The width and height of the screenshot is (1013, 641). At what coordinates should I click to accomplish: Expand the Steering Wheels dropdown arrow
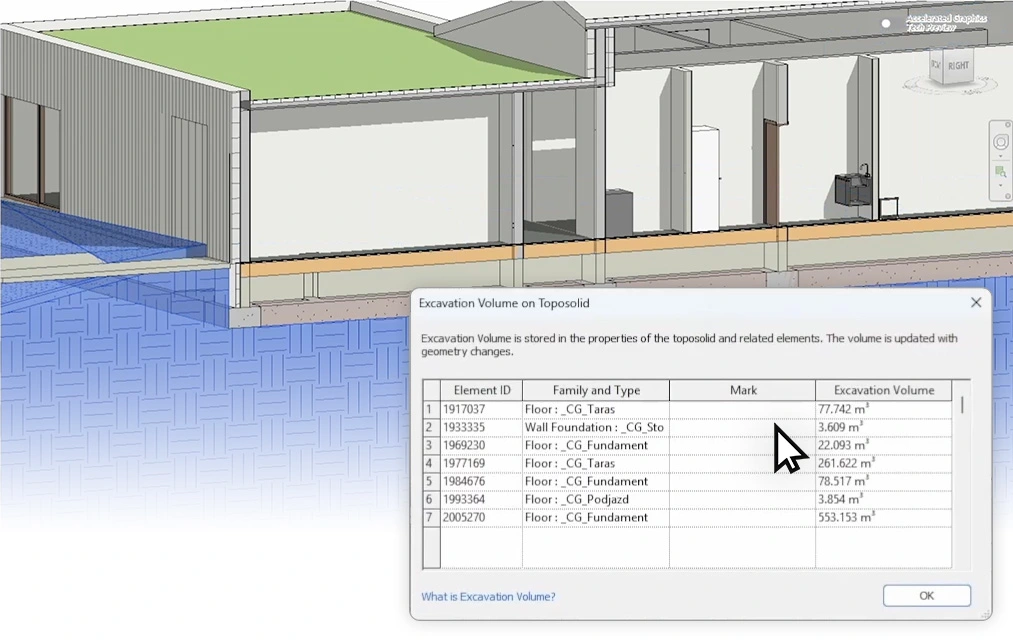click(999, 156)
